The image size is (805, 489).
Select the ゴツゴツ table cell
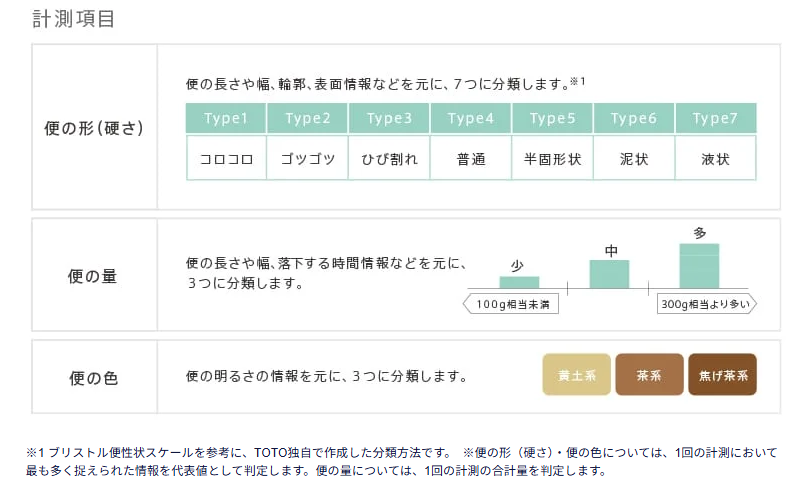pyautogui.click(x=308, y=158)
